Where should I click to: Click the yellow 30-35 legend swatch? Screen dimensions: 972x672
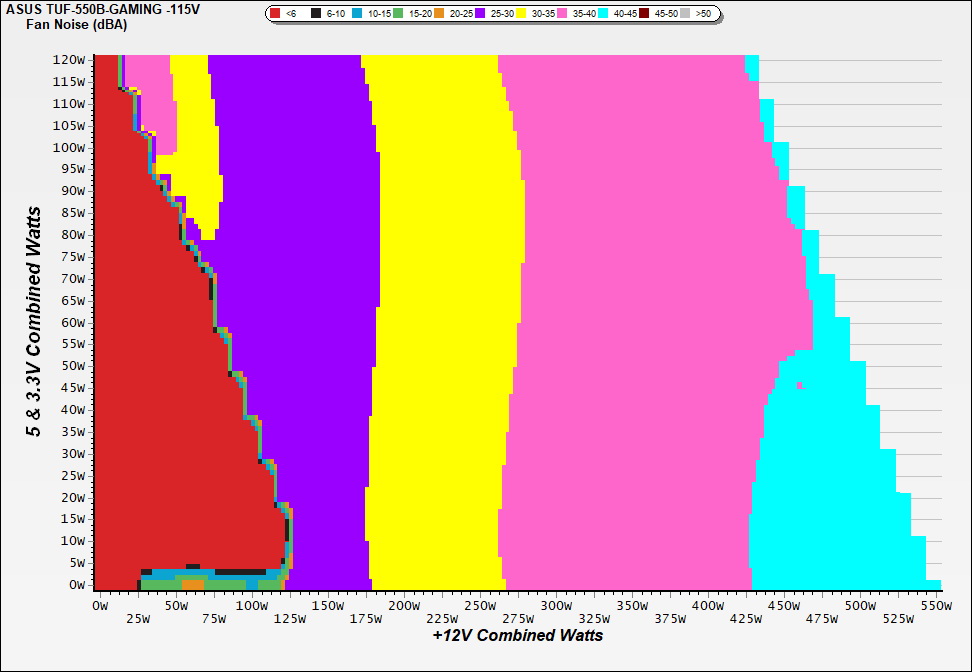tap(521, 14)
